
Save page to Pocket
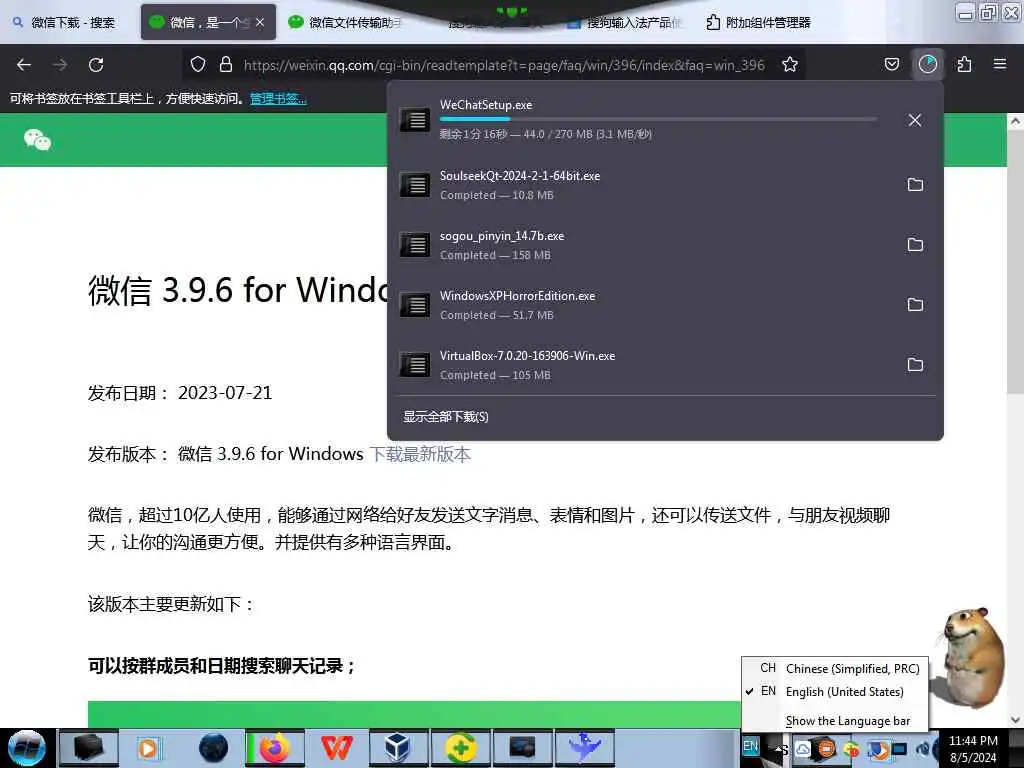891,64
